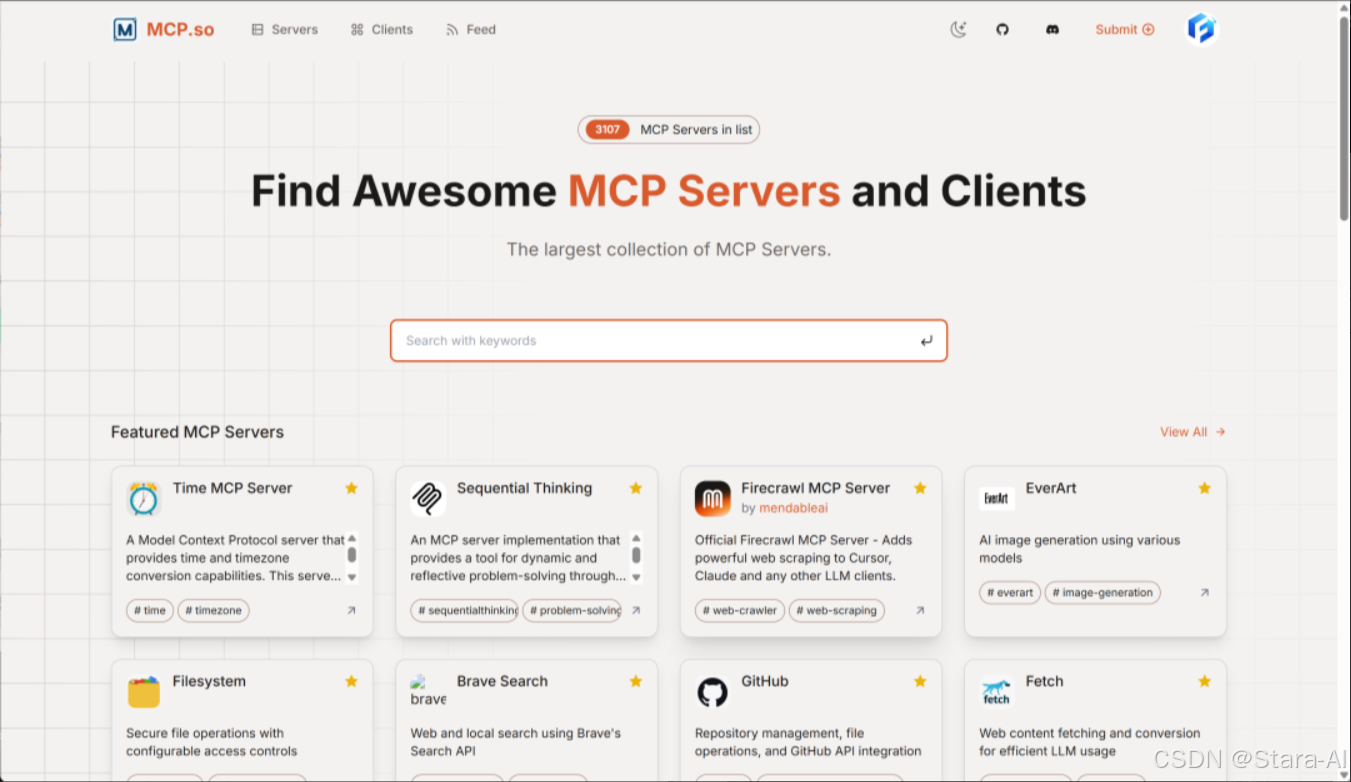Select the # web-scraping tag
Viewport: 1351px width, 782px height.
[x=837, y=610]
